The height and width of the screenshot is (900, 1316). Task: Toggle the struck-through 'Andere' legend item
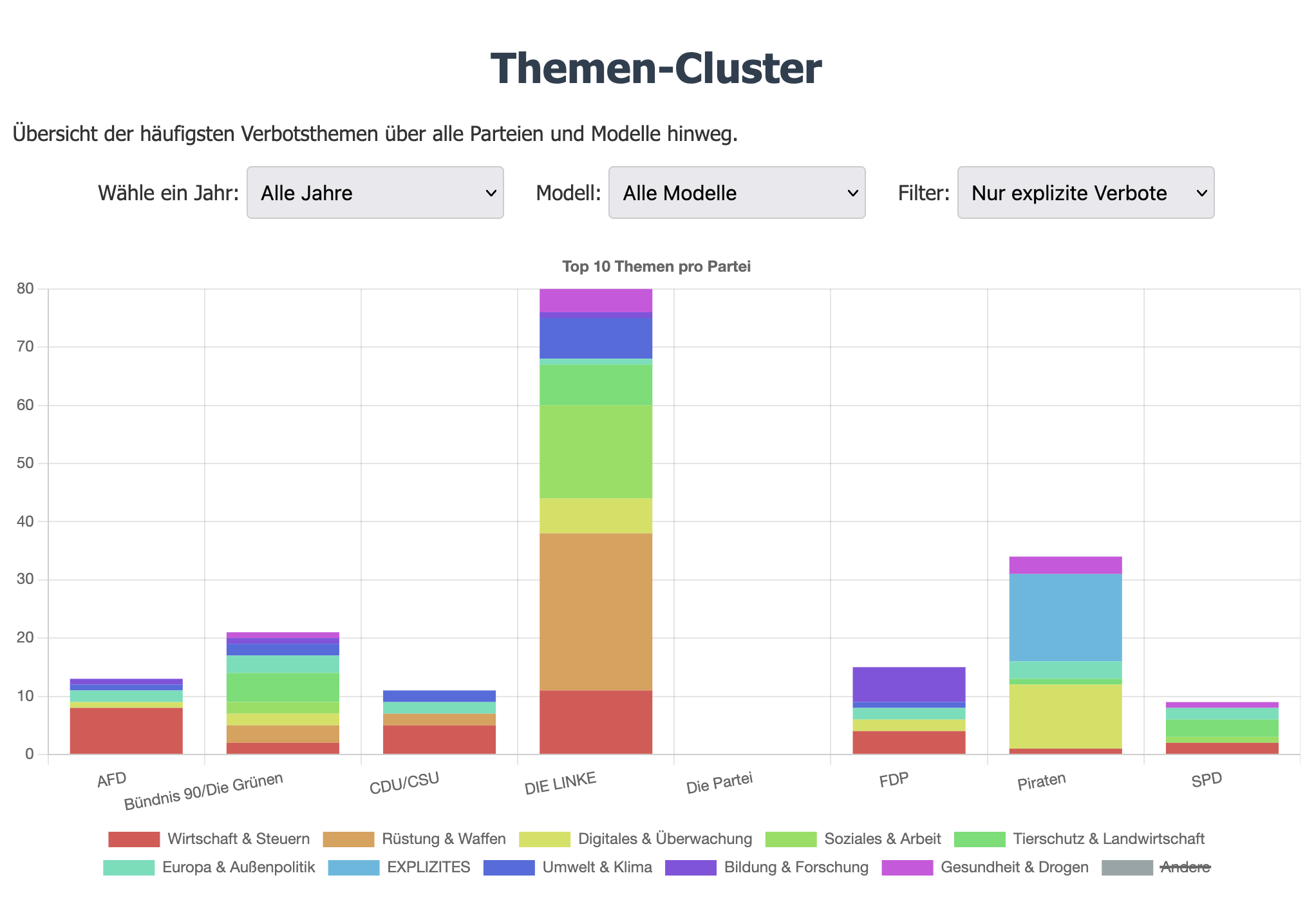click(1185, 867)
